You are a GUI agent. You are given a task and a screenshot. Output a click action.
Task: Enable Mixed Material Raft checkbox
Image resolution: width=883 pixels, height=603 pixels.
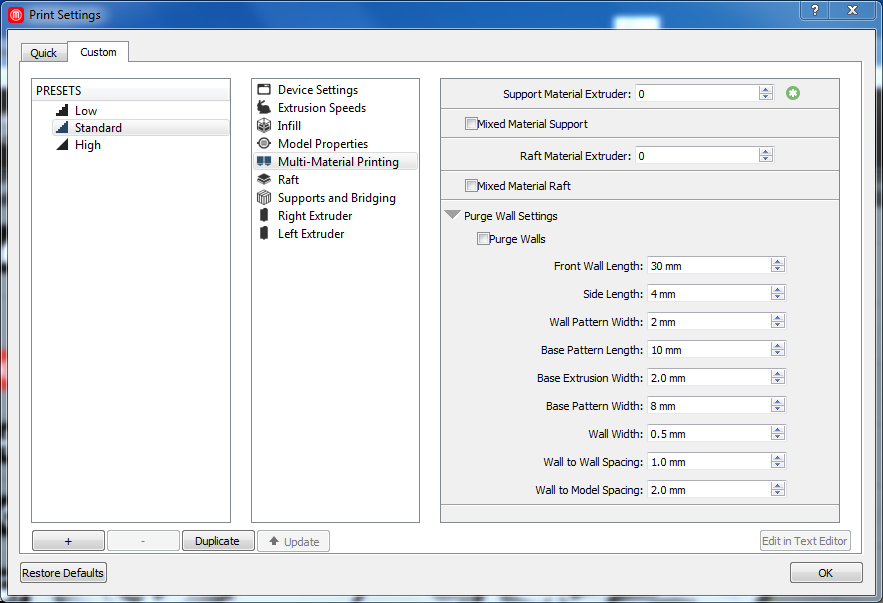pos(471,185)
